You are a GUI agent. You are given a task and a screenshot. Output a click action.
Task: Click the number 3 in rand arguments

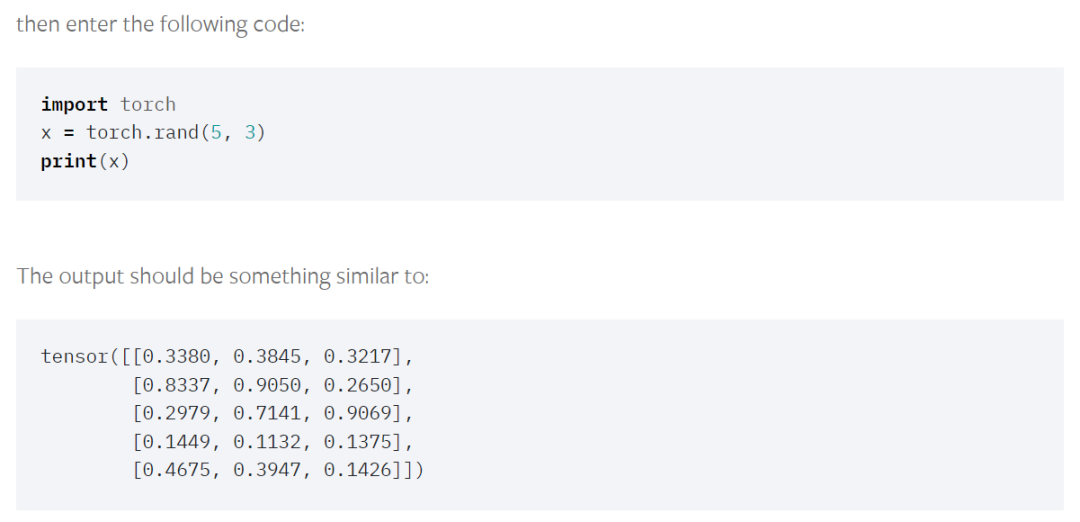(x=249, y=133)
